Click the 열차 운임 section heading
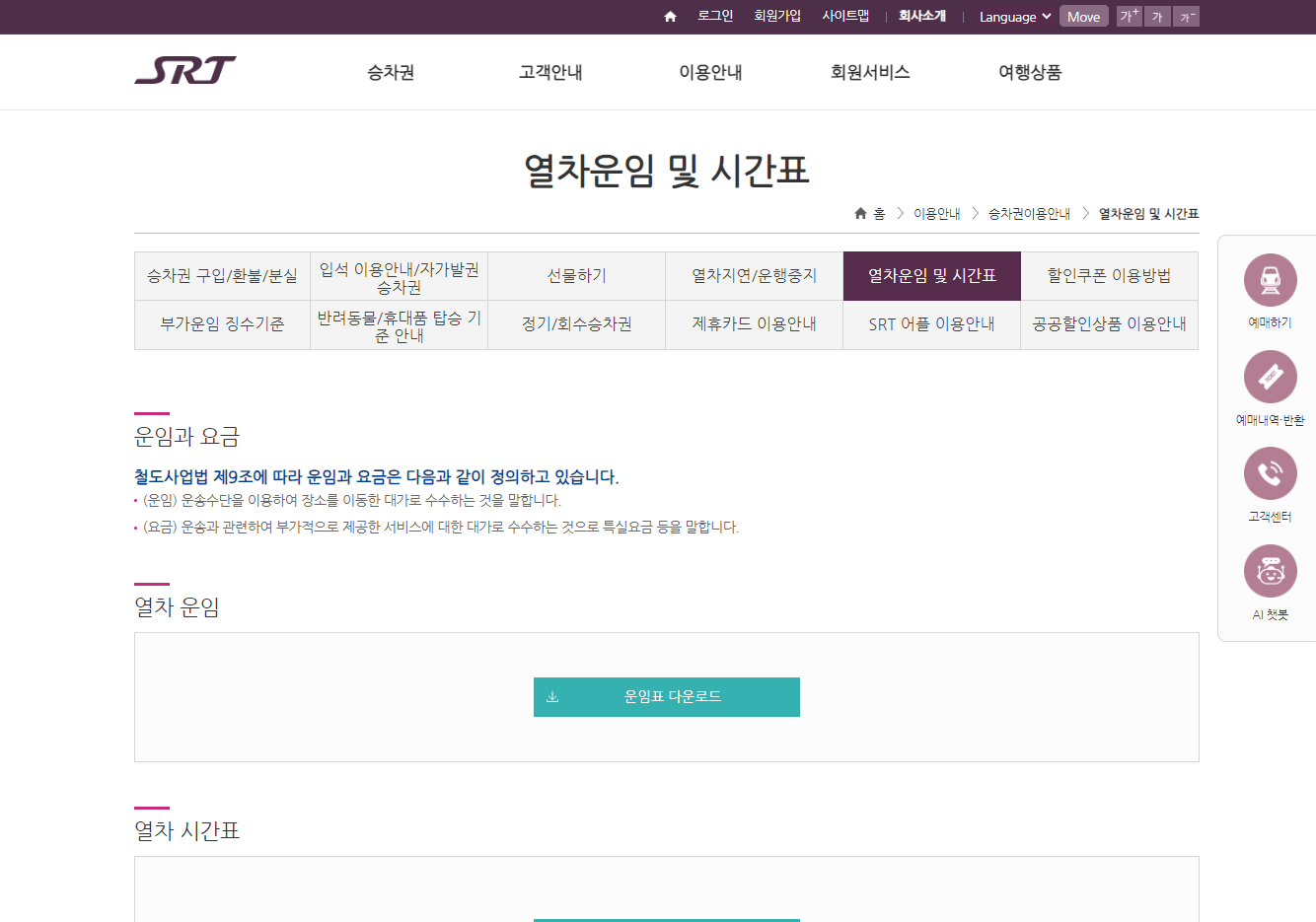Image resolution: width=1316 pixels, height=922 pixels. coord(177,607)
